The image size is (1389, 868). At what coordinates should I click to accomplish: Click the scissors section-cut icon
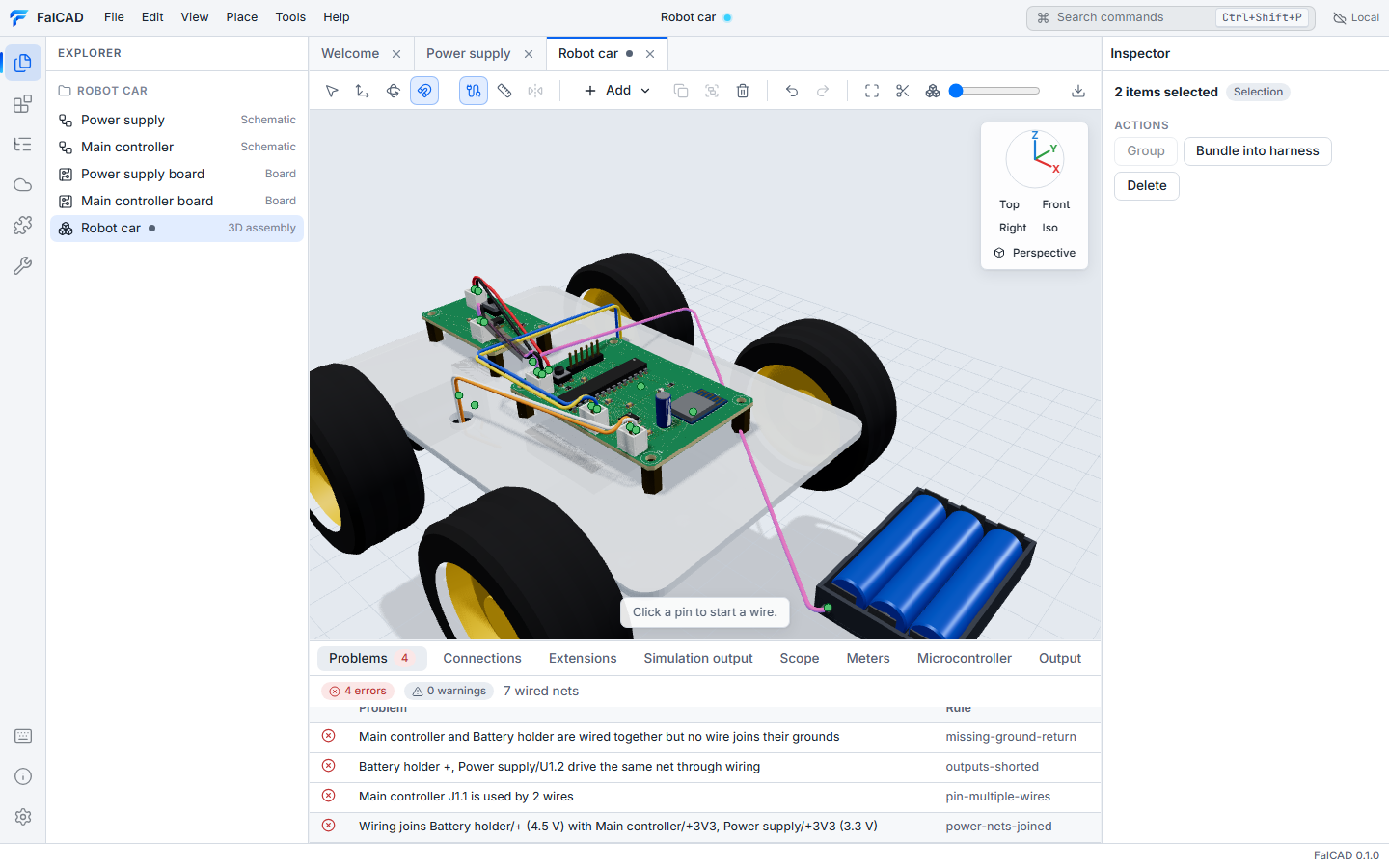903,91
